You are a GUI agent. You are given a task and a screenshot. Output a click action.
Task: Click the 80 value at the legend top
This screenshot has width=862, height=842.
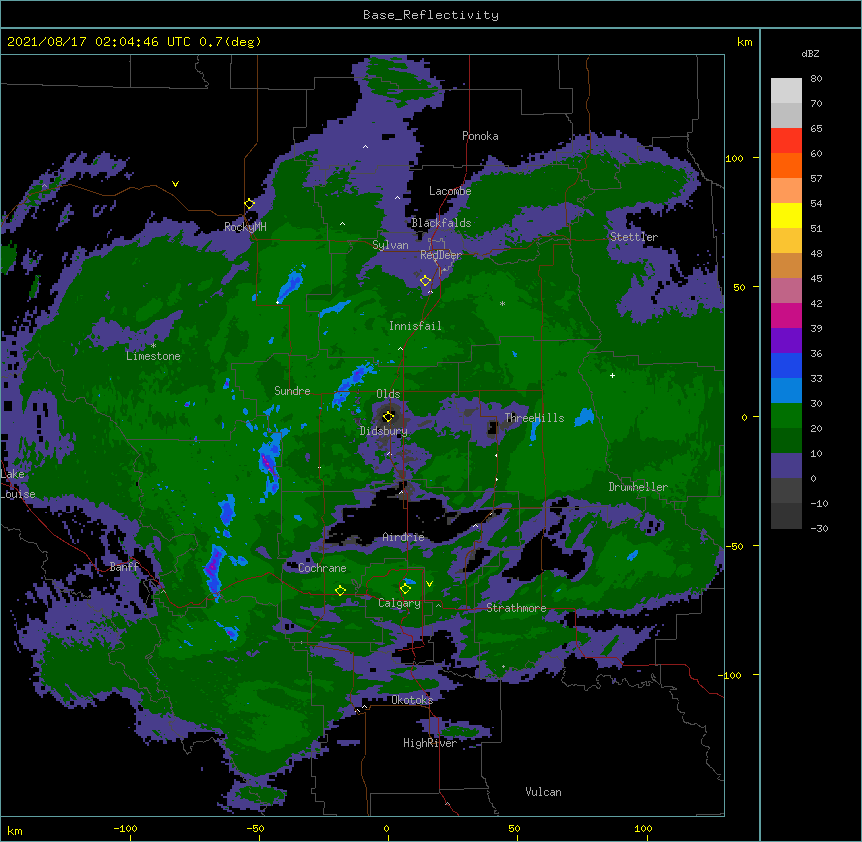pos(816,79)
